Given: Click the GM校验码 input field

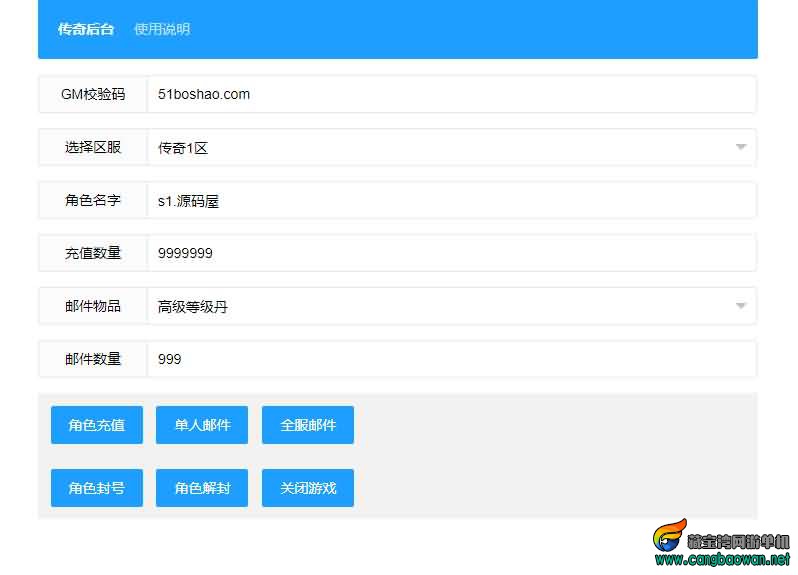Looking at the screenshot, I should click(x=450, y=94).
